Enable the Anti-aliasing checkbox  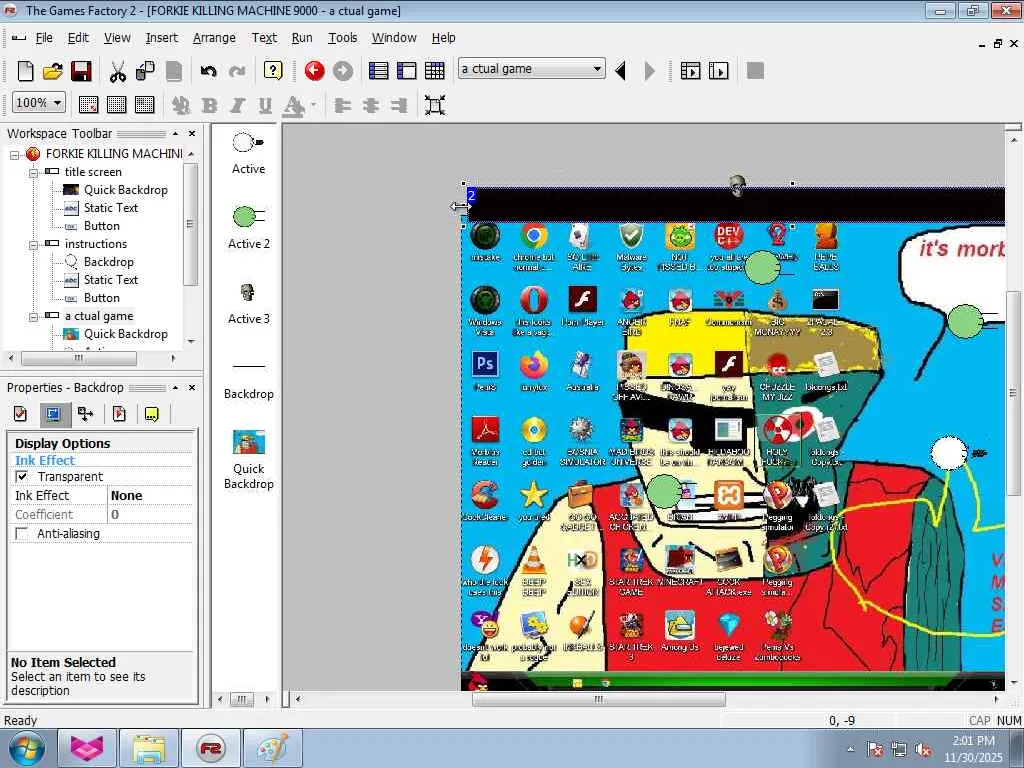coord(22,534)
